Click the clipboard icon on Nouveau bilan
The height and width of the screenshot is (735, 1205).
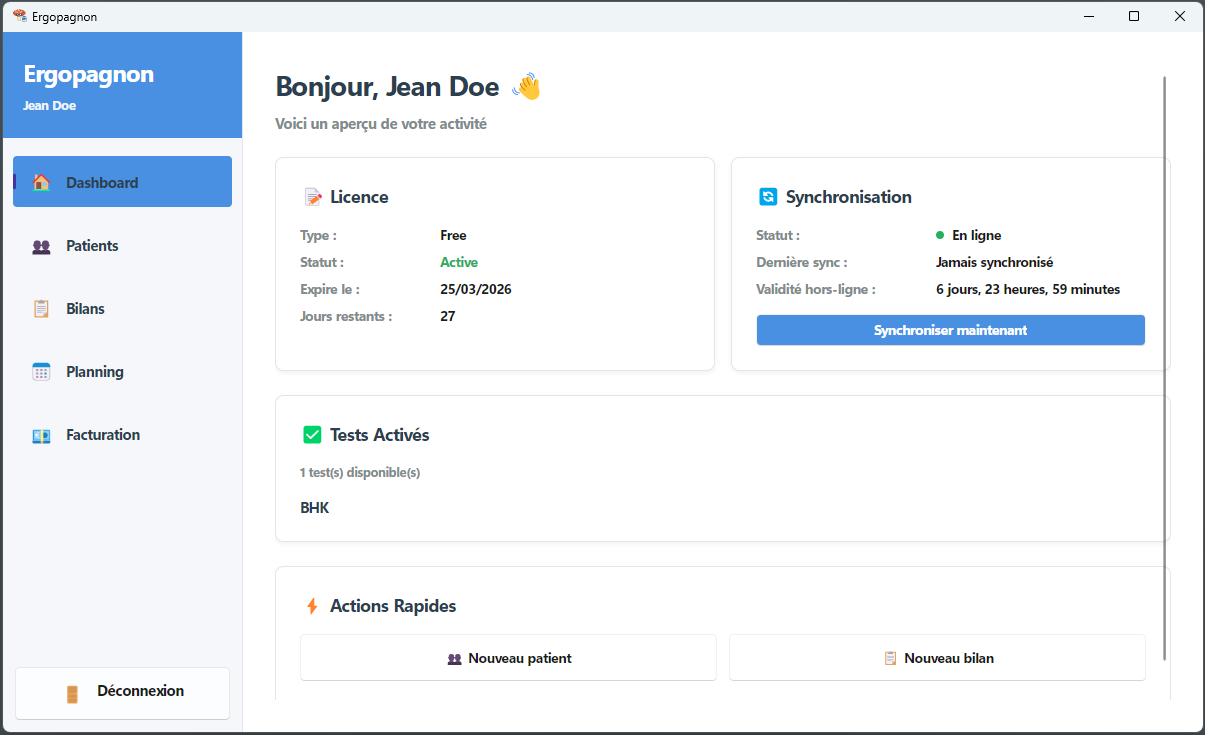coord(890,658)
